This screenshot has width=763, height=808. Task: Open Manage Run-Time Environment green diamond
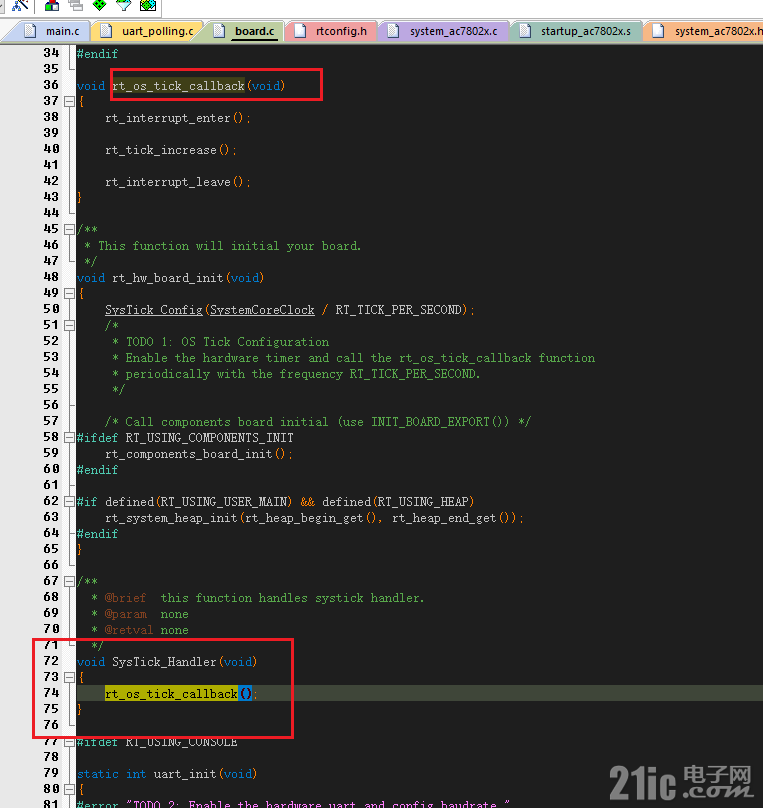(x=99, y=5)
